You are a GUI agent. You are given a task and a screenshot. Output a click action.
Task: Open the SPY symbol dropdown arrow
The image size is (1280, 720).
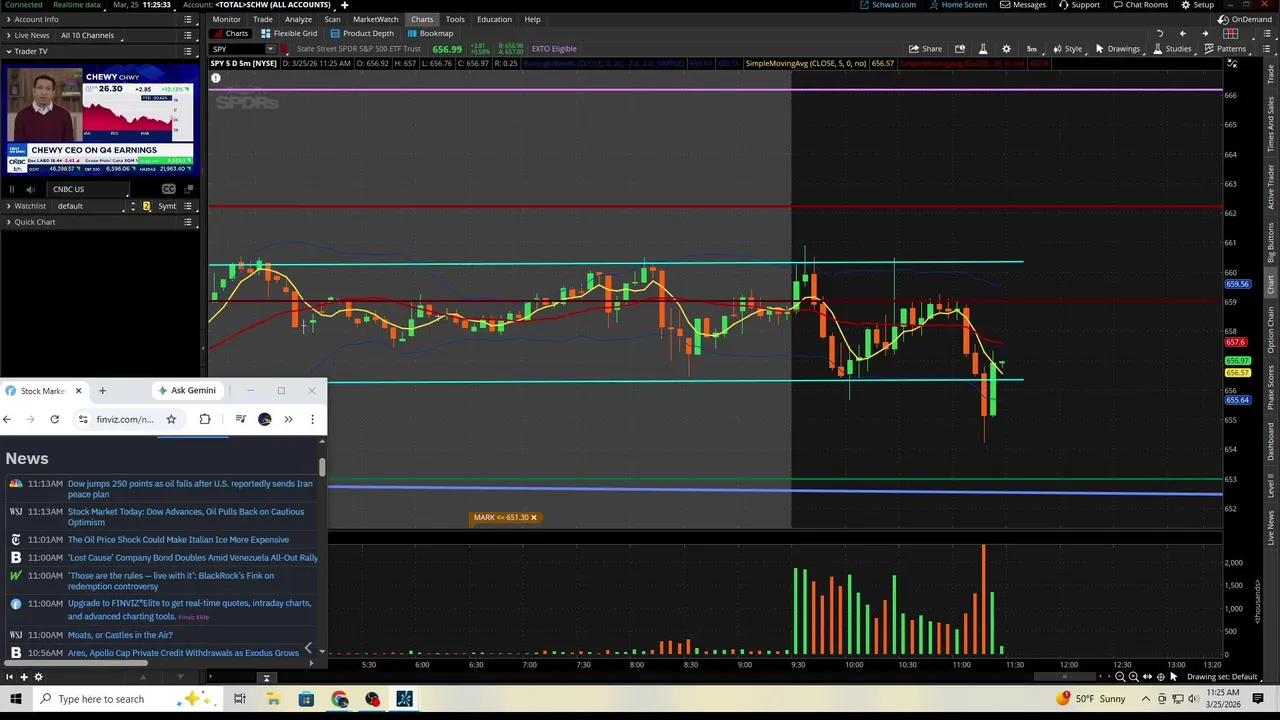[x=269, y=49]
